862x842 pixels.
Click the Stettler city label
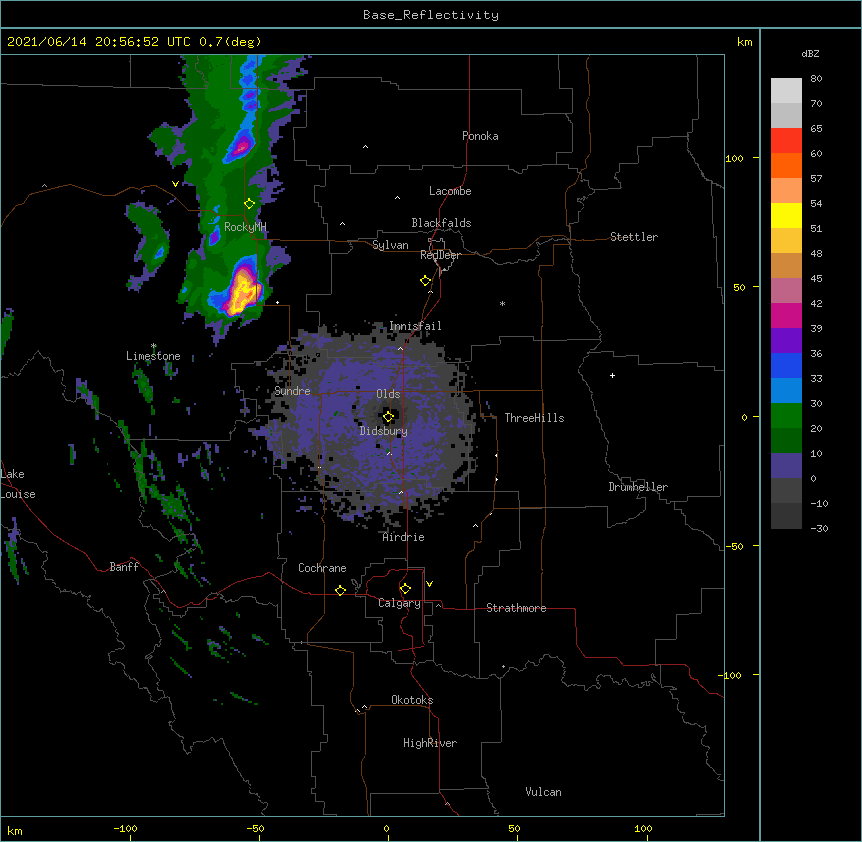[633, 237]
